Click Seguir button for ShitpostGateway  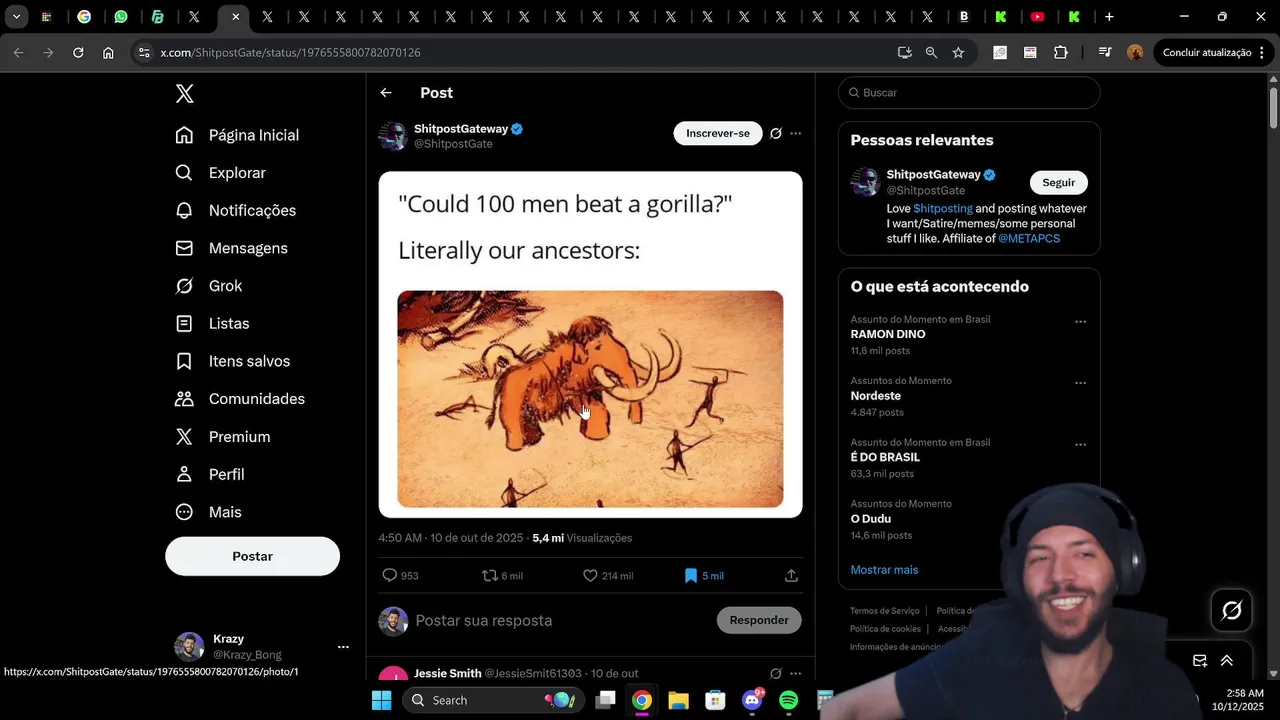[1059, 182]
